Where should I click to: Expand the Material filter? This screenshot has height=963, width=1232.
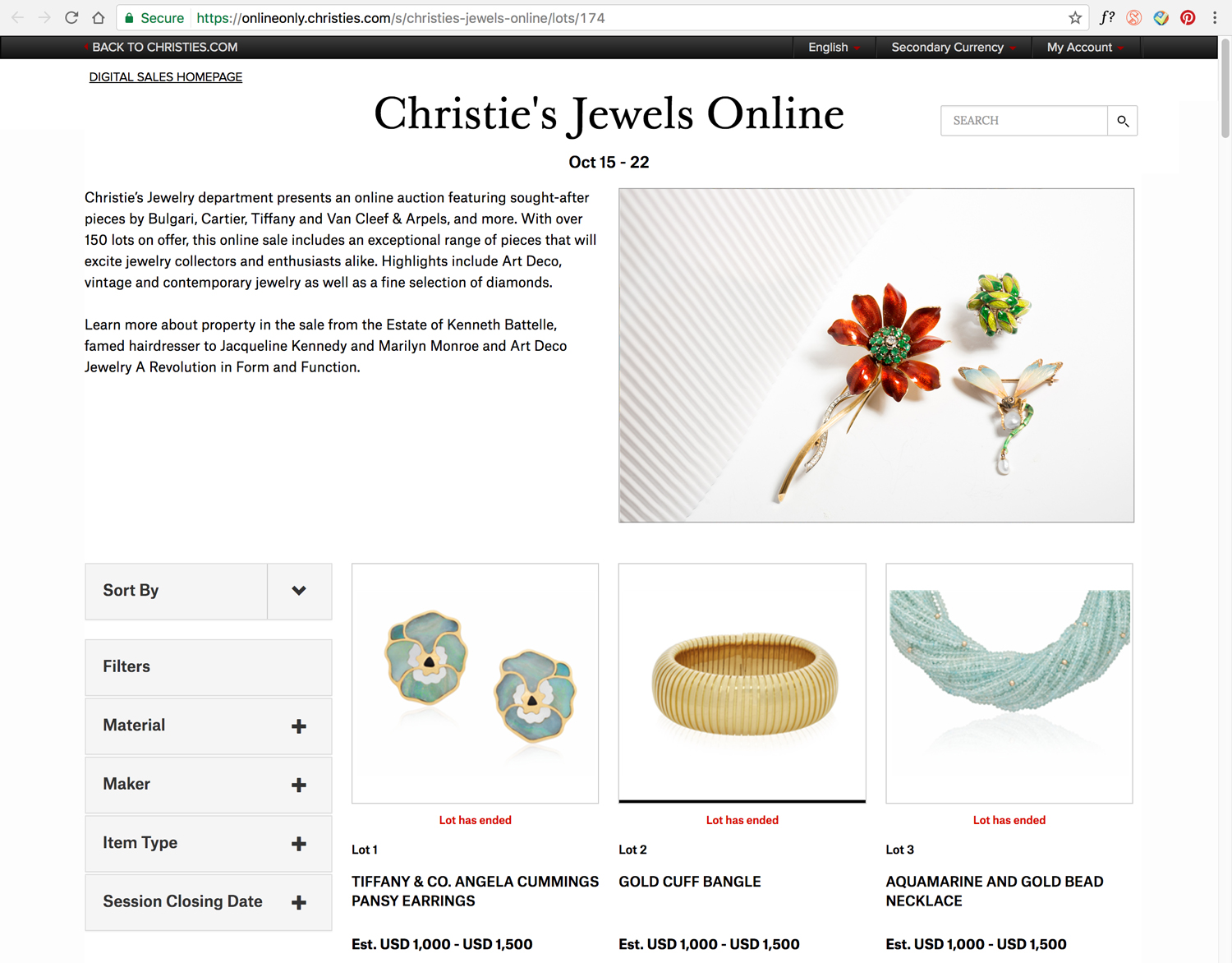pyautogui.click(x=209, y=726)
